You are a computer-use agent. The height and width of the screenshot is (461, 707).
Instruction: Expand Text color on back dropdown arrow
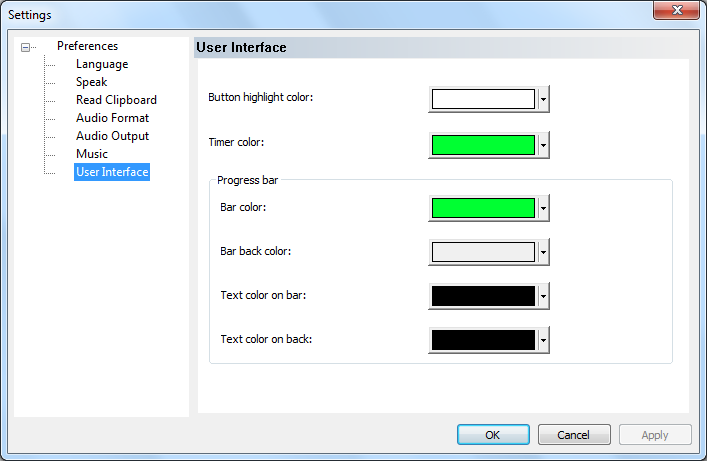(x=543, y=340)
